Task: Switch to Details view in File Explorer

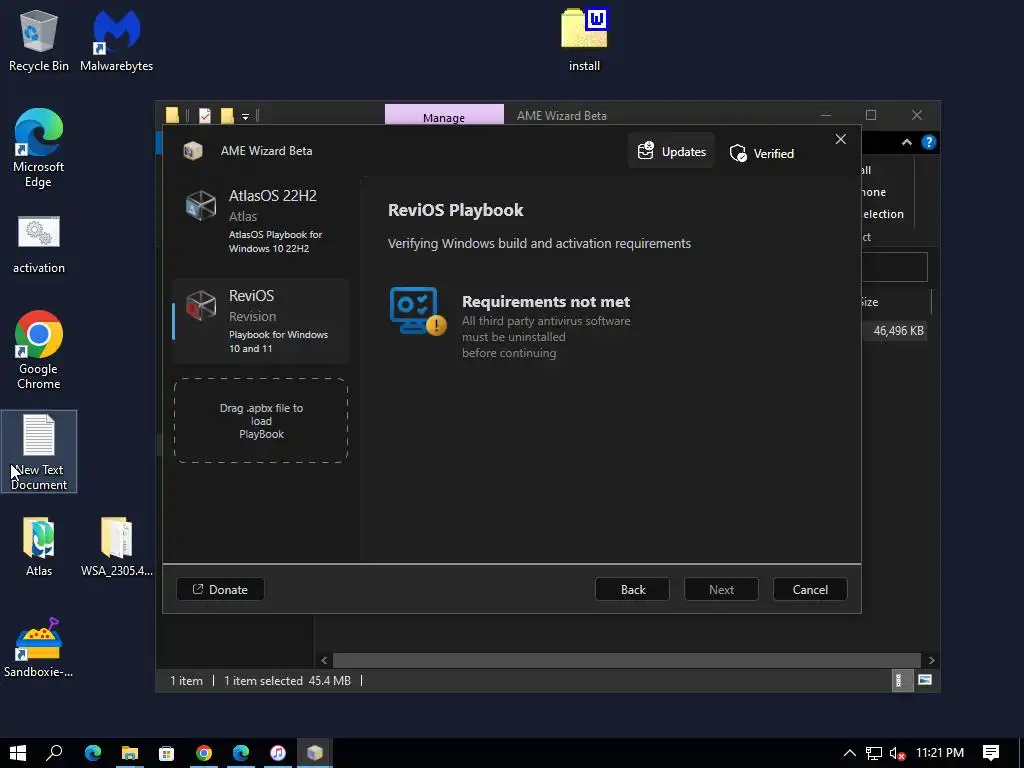Action: point(901,680)
